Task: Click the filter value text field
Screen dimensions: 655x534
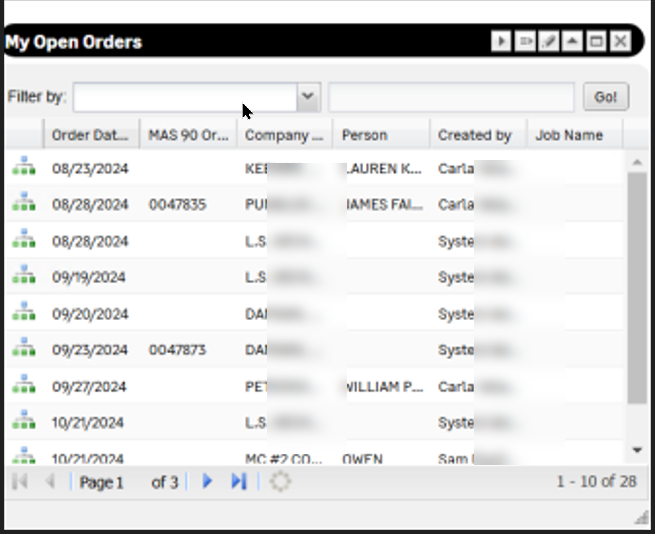Action: 451,97
